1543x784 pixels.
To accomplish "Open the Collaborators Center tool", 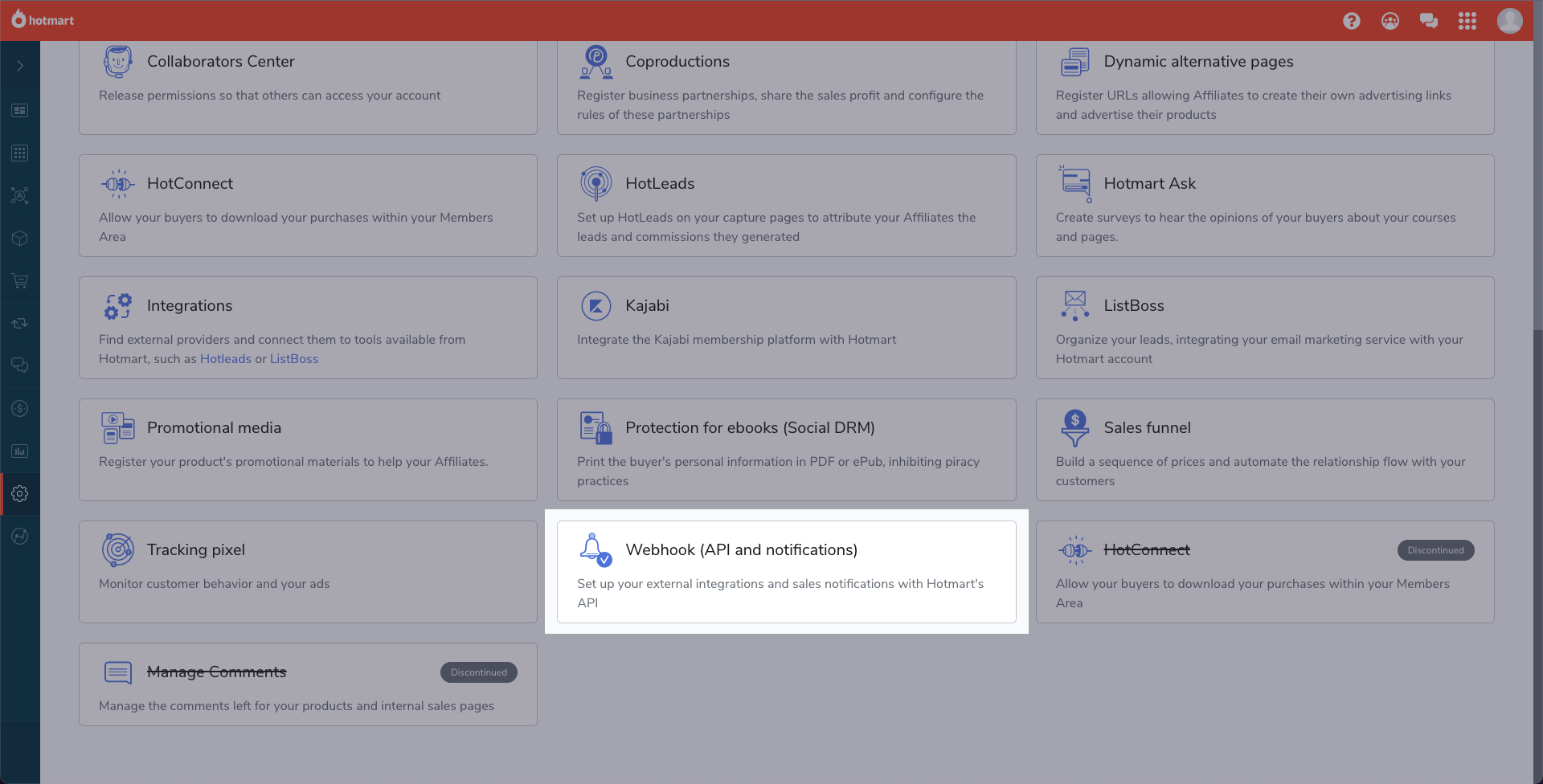I will (221, 62).
